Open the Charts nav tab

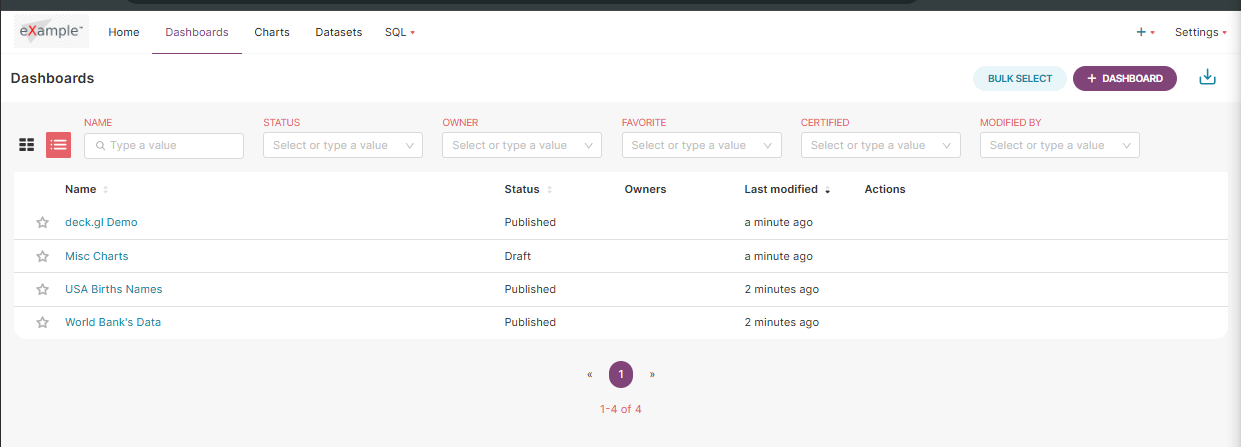click(x=272, y=32)
